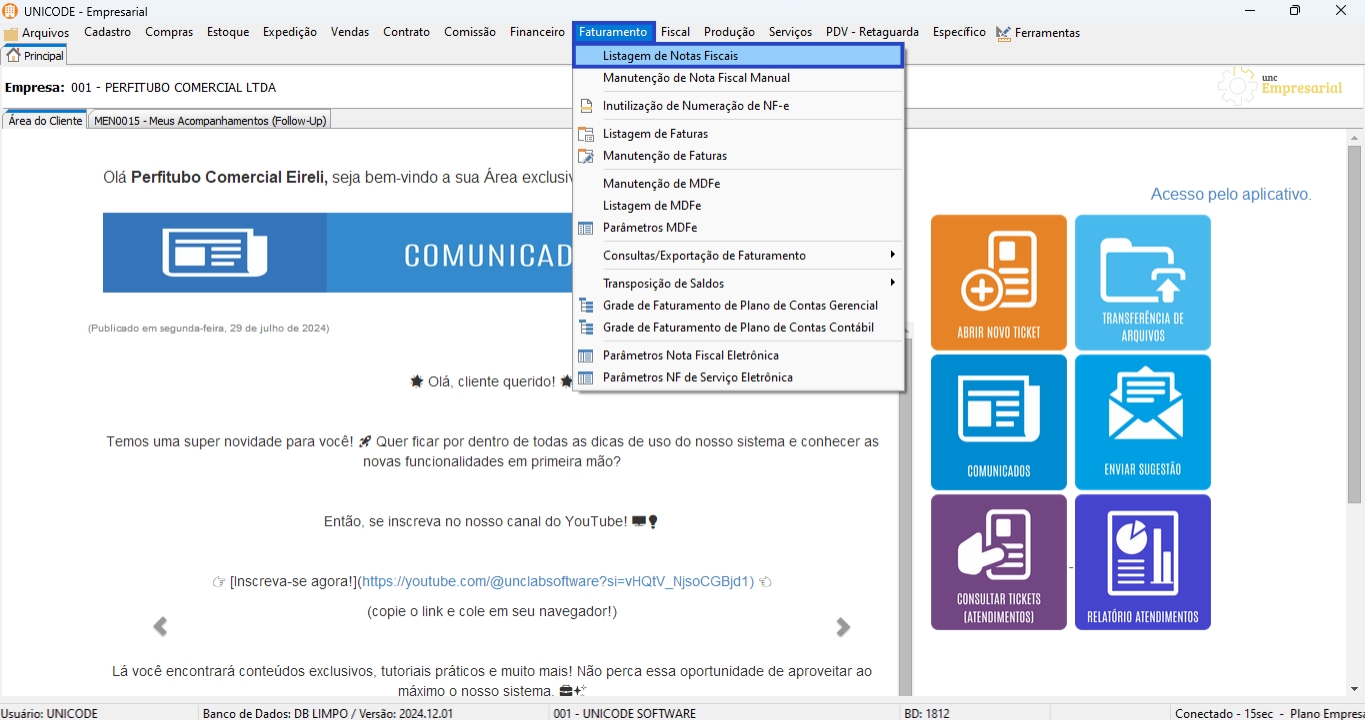Click the Arquivos folder icon in menu bar
The height and width of the screenshot is (720, 1365).
tap(11, 34)
